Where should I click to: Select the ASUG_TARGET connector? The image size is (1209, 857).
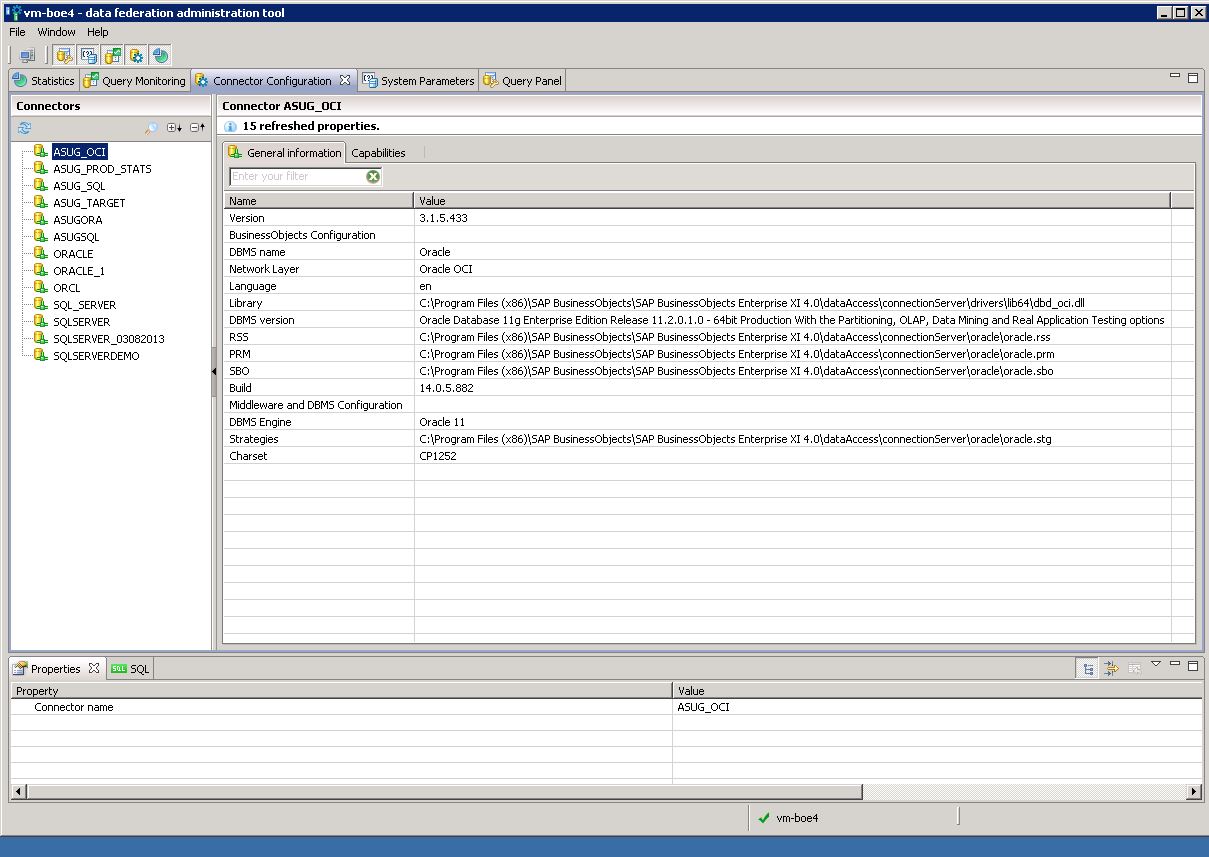tap(89, 203)
